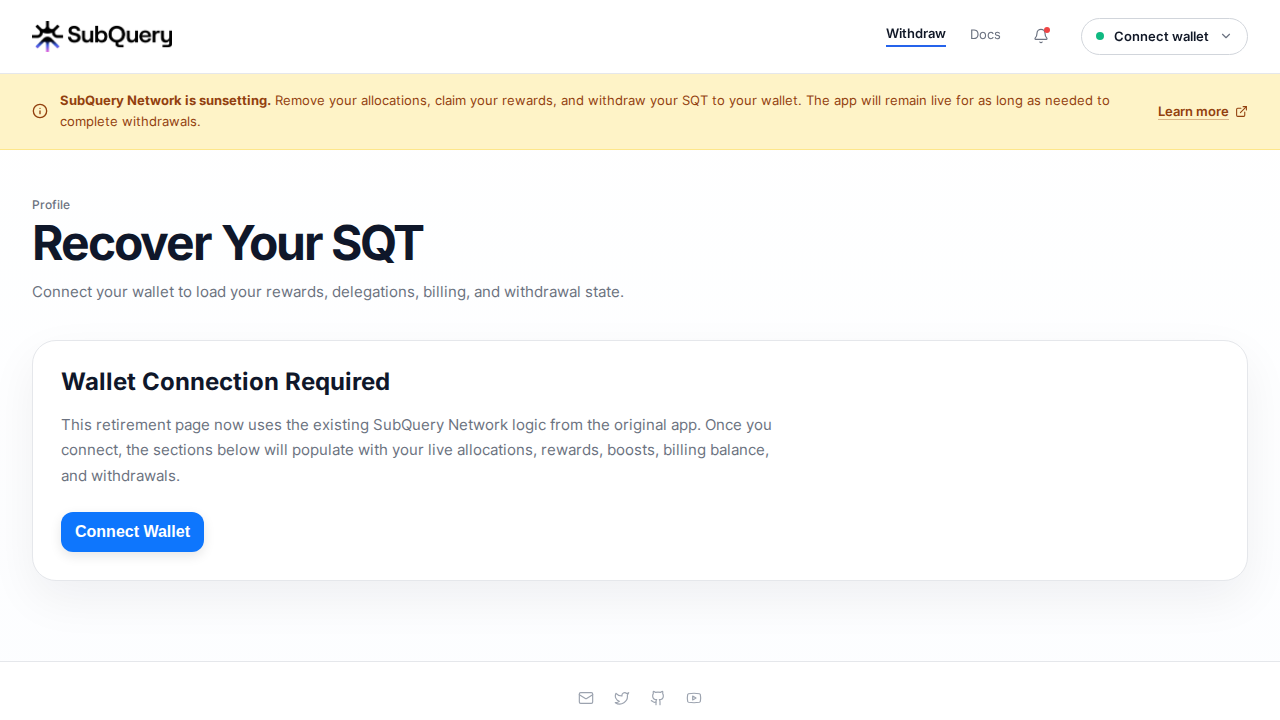Image resolution: width=1280 pixels, height=720 pixels.
Task: Open the Docs menu item
Action: [985, 35]
